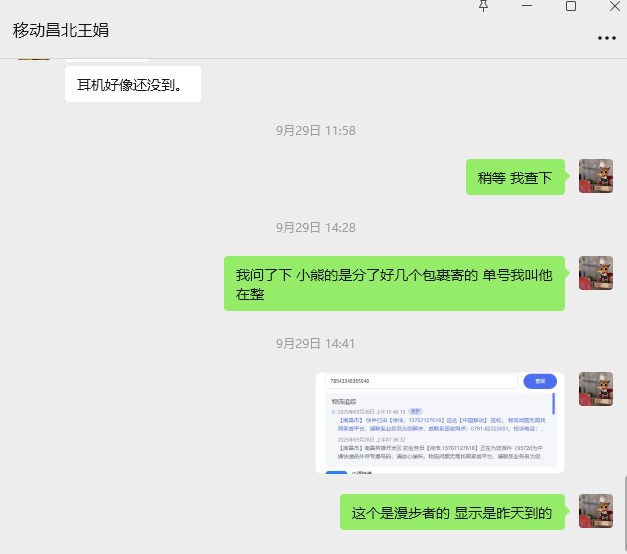Image resolution: width=627 pixels, height=554 pixels.
Task: Select the message 耳机好像还没到。
Action: click(133, 85)
